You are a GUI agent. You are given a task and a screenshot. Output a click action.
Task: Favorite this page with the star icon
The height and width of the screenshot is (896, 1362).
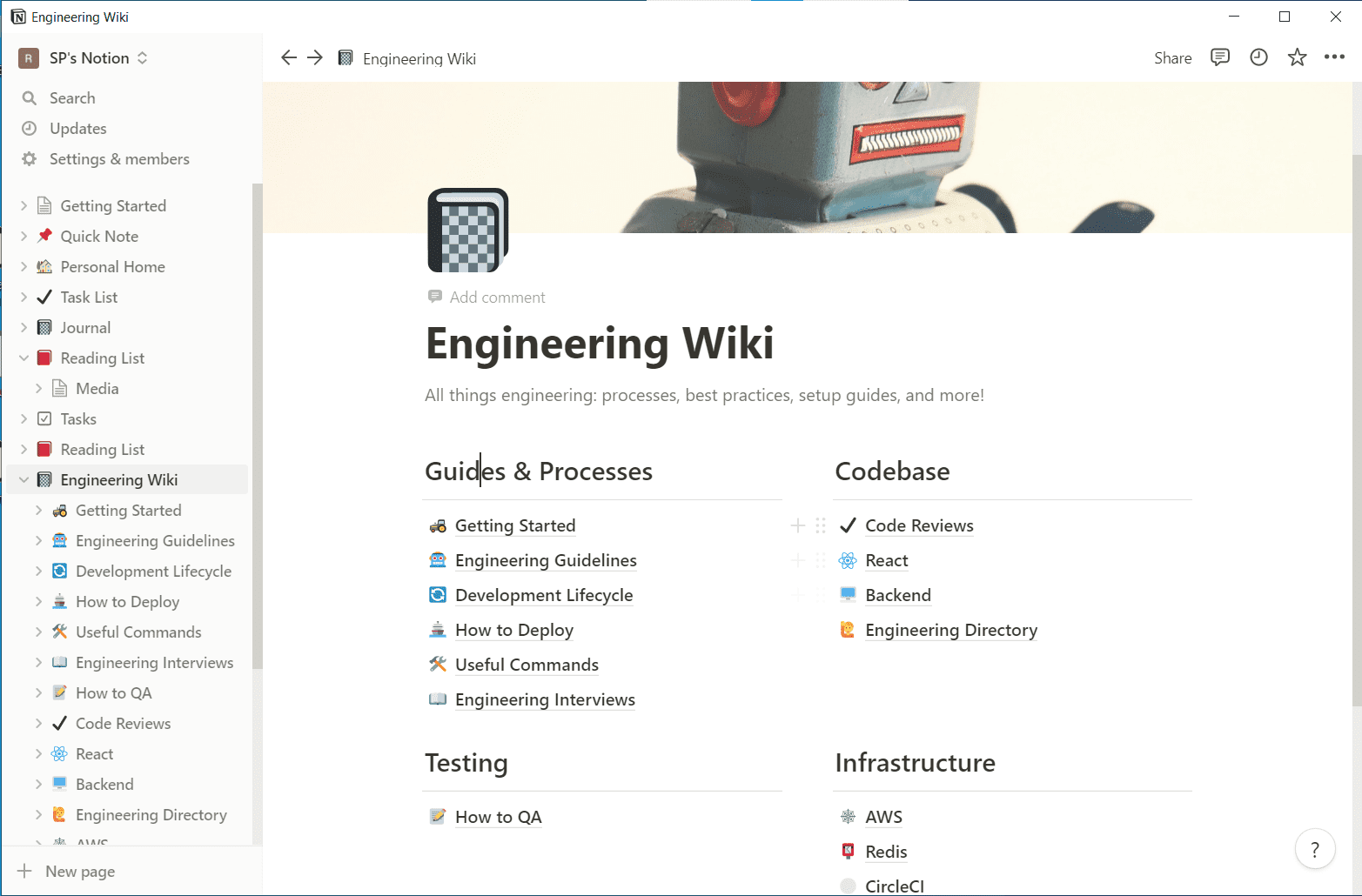1297,57
